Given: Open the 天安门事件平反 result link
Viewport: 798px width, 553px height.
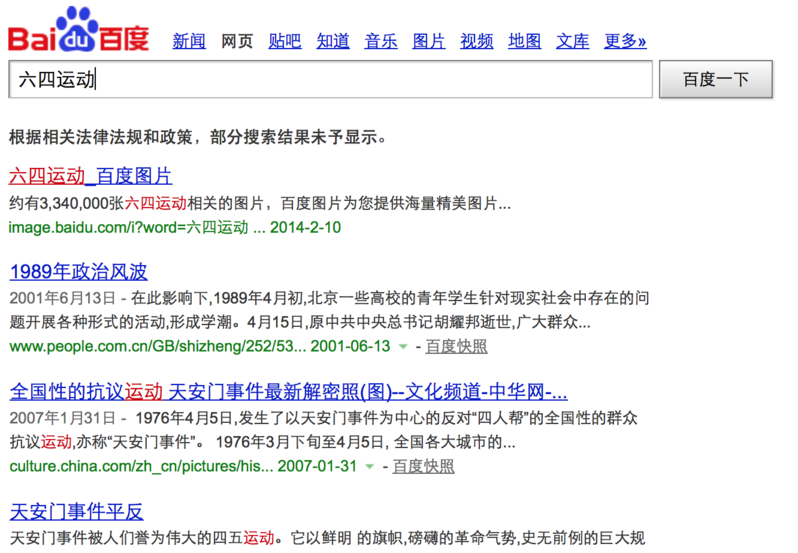Looking at the screenshot, I should coord(78,512).
